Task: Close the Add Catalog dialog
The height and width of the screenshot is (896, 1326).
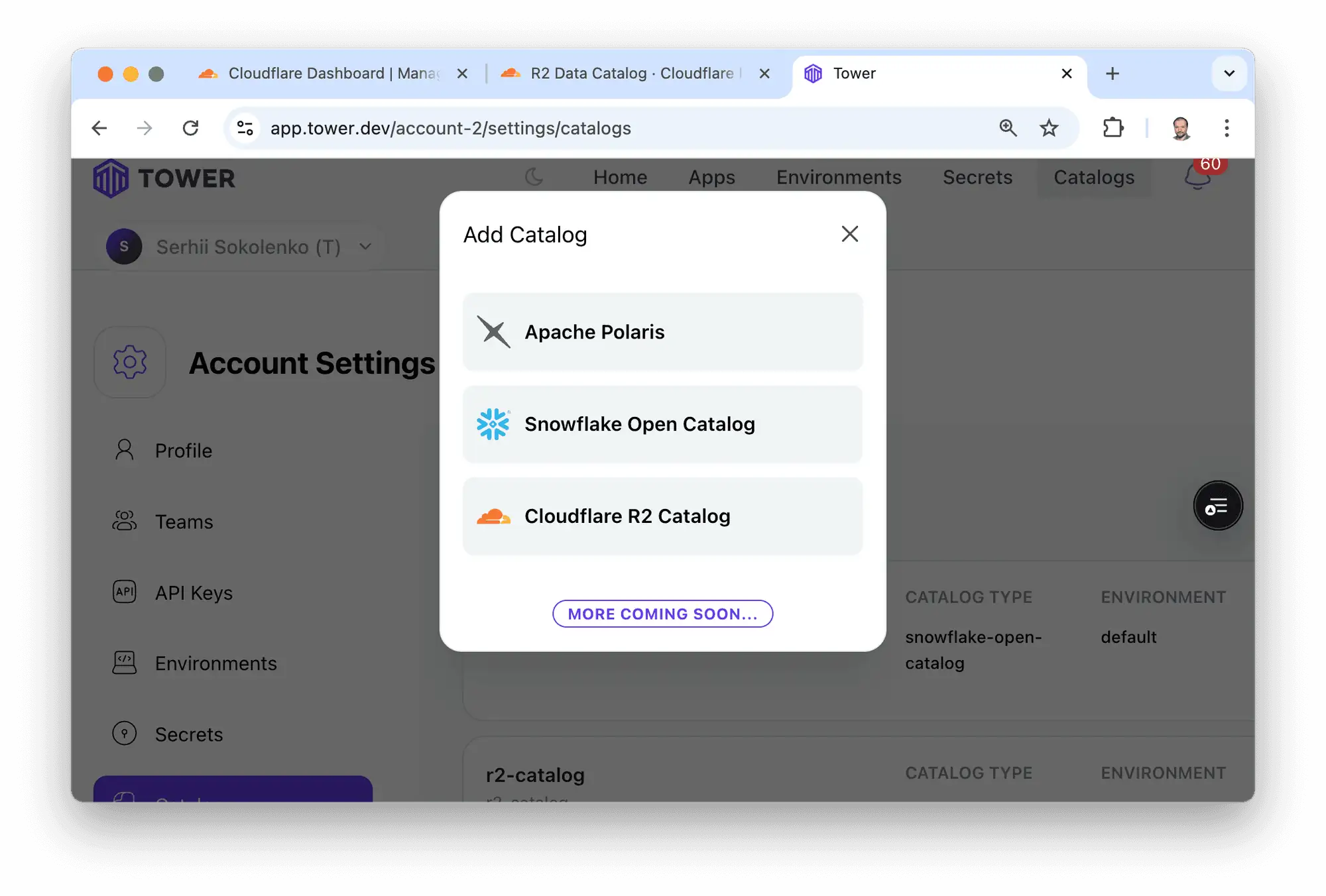Action: point(849,234)
